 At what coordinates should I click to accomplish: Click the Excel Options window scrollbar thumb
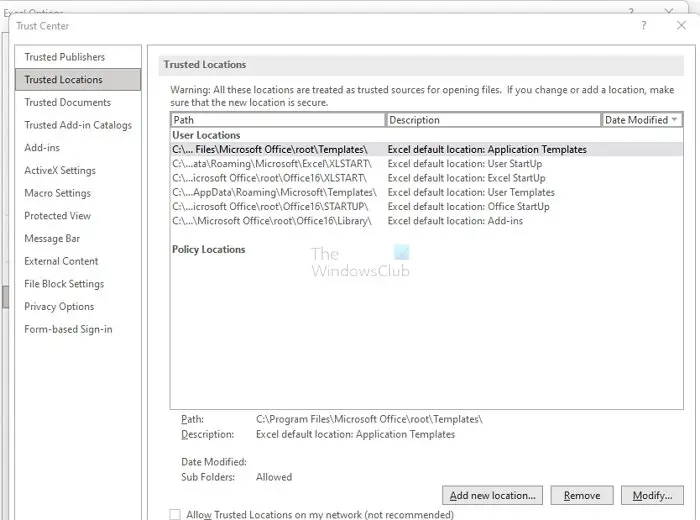pyautogui.click(x=5, y=297)
